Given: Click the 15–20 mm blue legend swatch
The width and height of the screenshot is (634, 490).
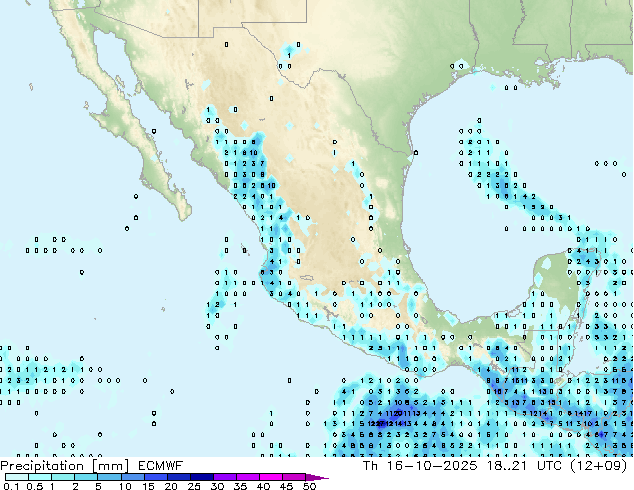Looking at the screenshot, I should coord(155,477).
